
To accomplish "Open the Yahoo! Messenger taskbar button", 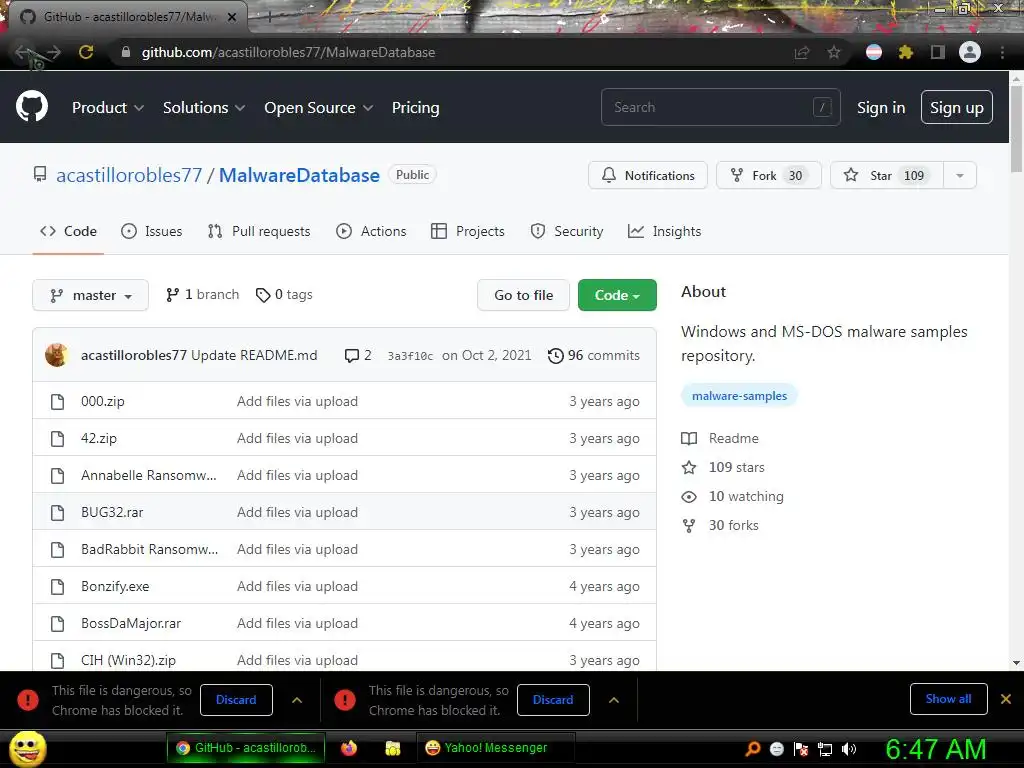I will [496, 748].
